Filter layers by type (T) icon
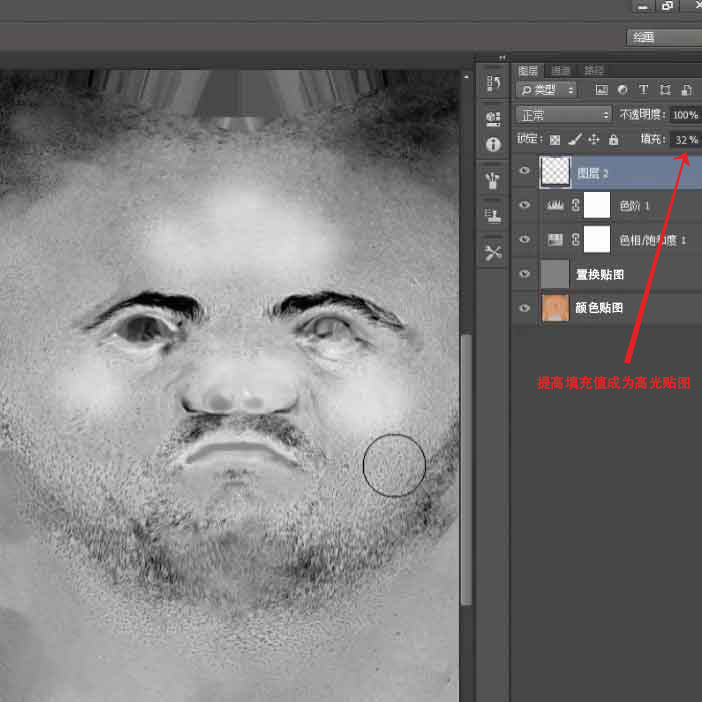Viewport: 702px width, 702px height. coord(643,90)
